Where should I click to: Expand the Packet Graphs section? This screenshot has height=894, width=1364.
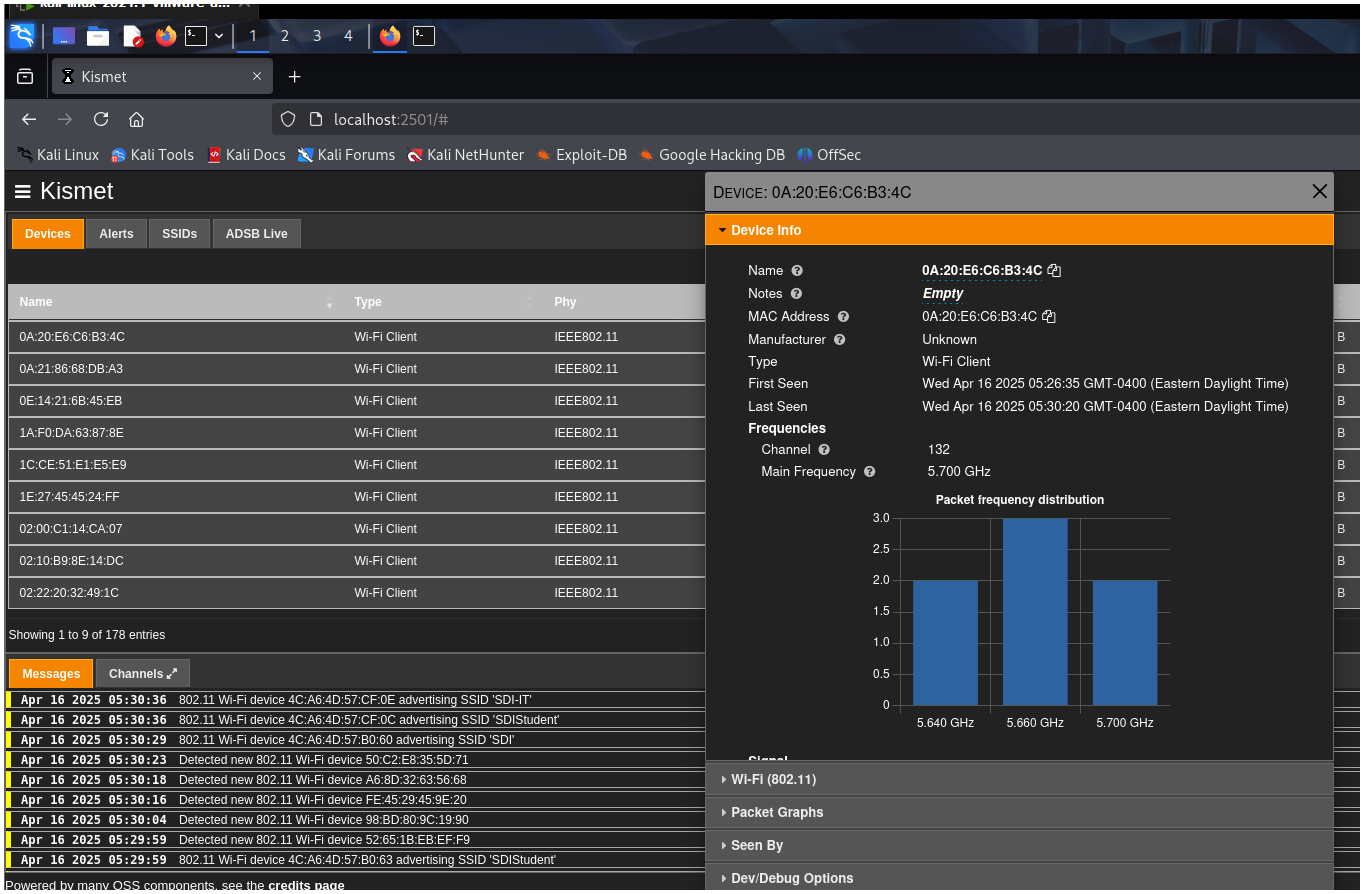tap(1019, 812)
